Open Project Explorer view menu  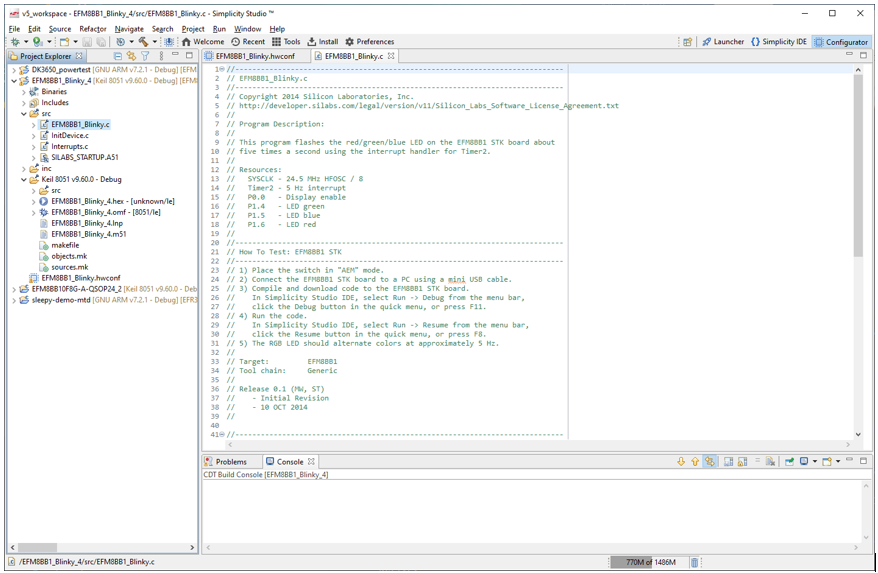pyautogui.click(x=161, y=56)
